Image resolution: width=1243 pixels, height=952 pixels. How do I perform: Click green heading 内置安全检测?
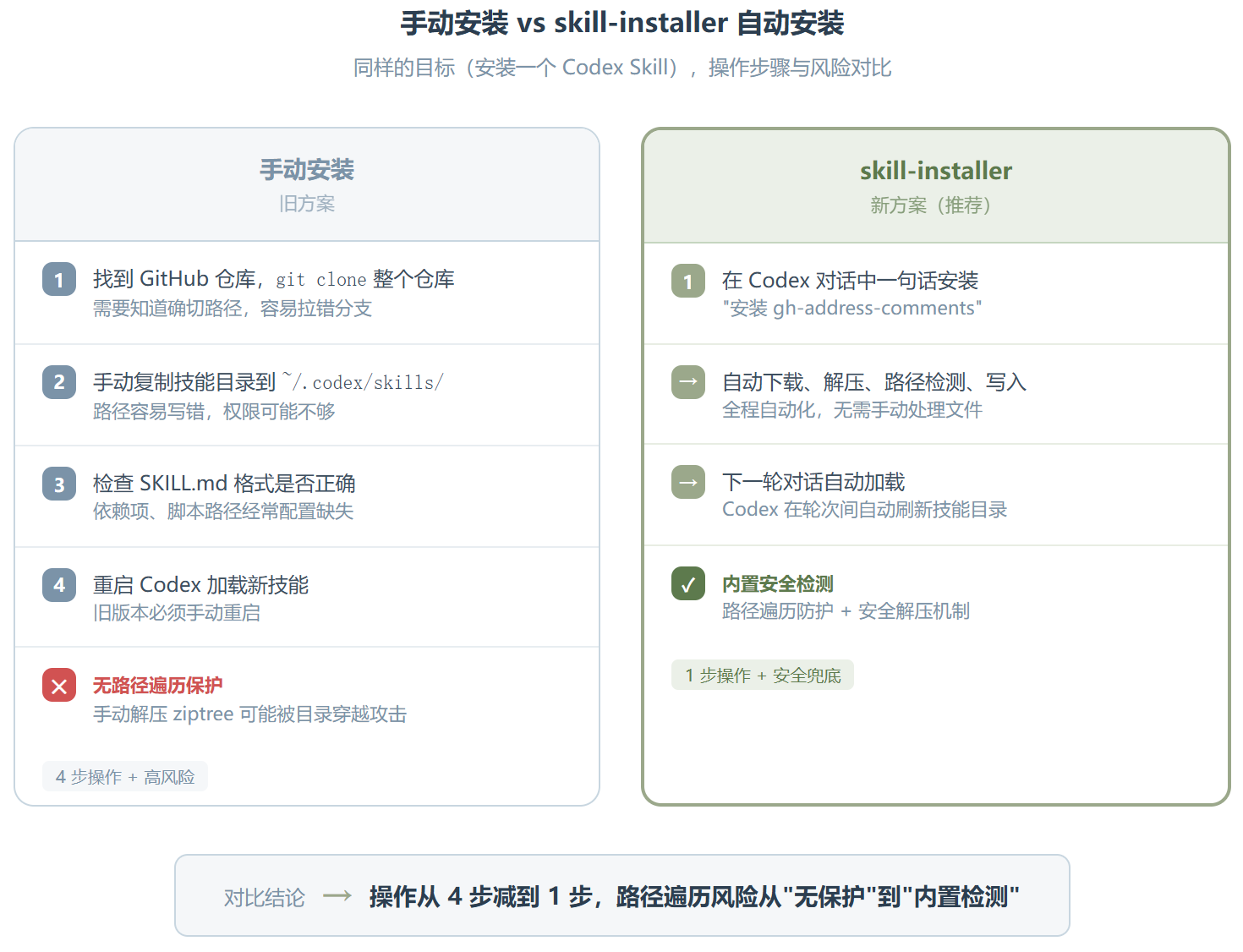[x=778, y=583]
